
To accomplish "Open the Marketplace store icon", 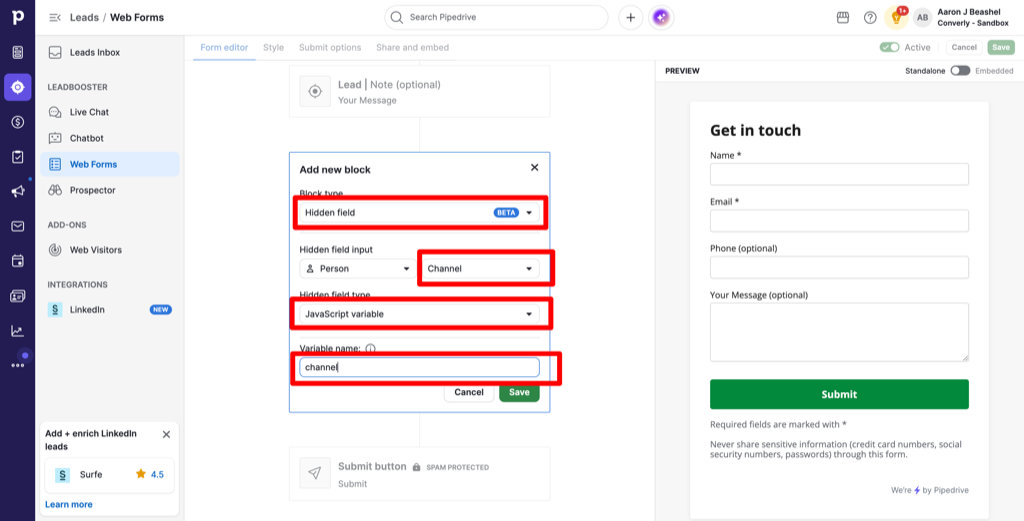I will (x=842, y=18).
